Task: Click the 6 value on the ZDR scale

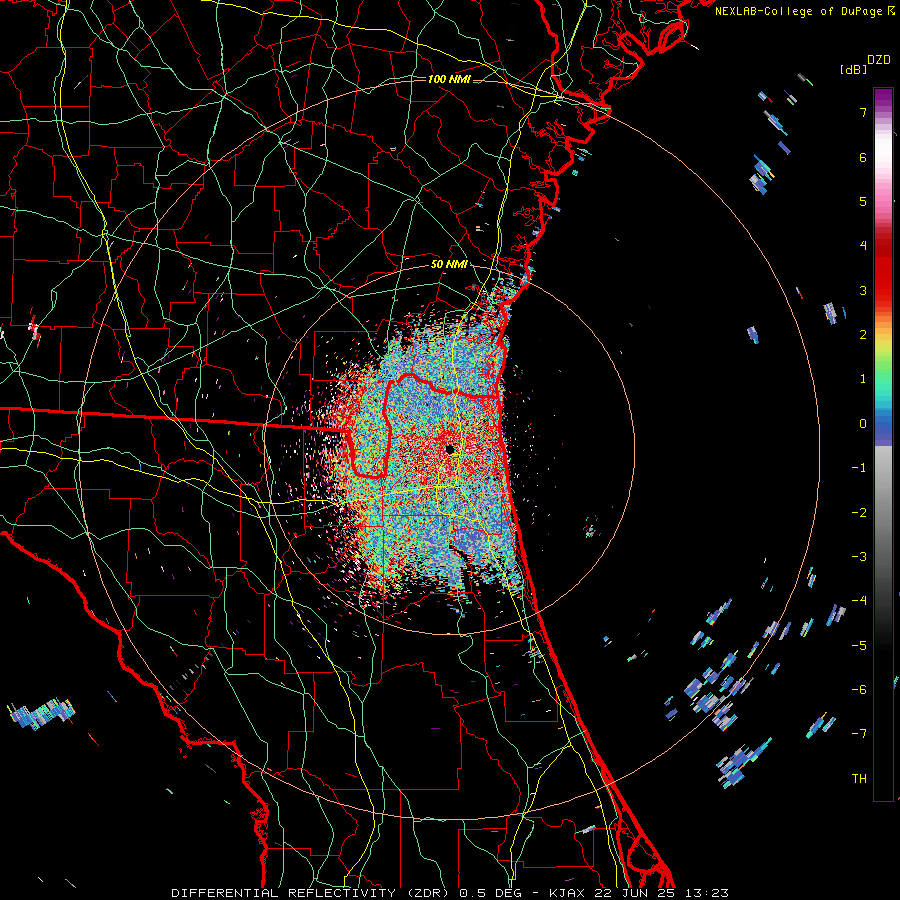Action: coord(863,157)
